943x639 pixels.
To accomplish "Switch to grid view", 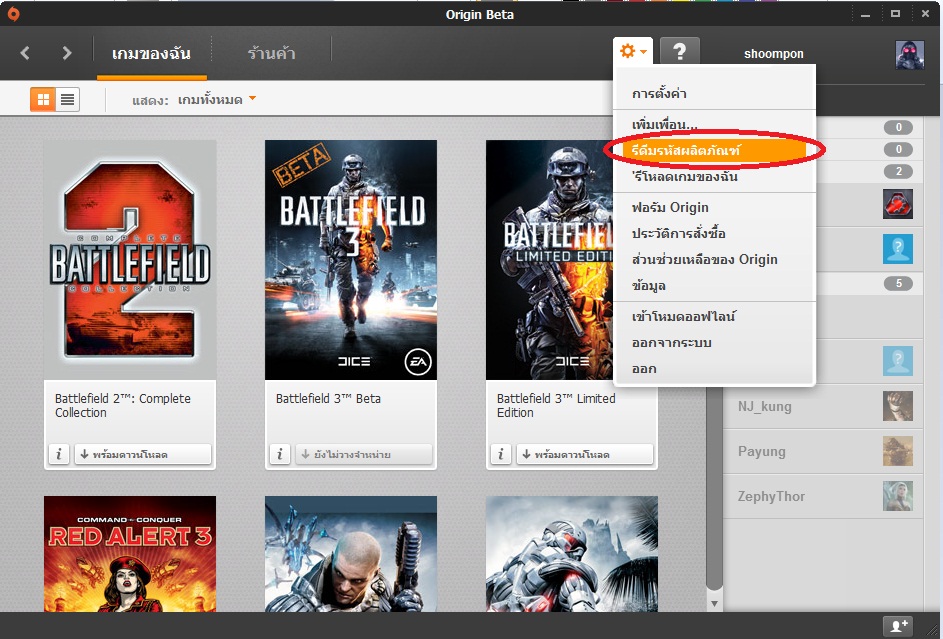I will [43, 100].
